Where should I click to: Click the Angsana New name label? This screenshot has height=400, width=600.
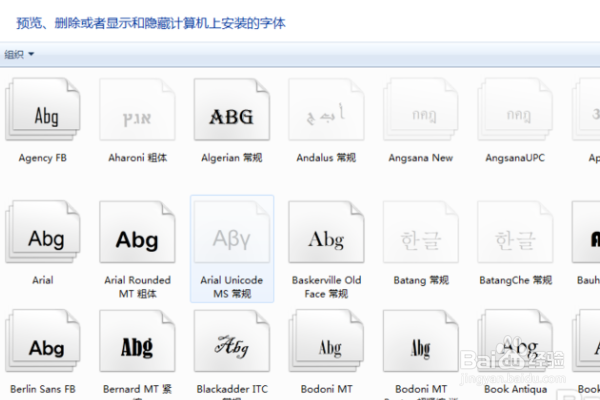click(x=421, y=158)
